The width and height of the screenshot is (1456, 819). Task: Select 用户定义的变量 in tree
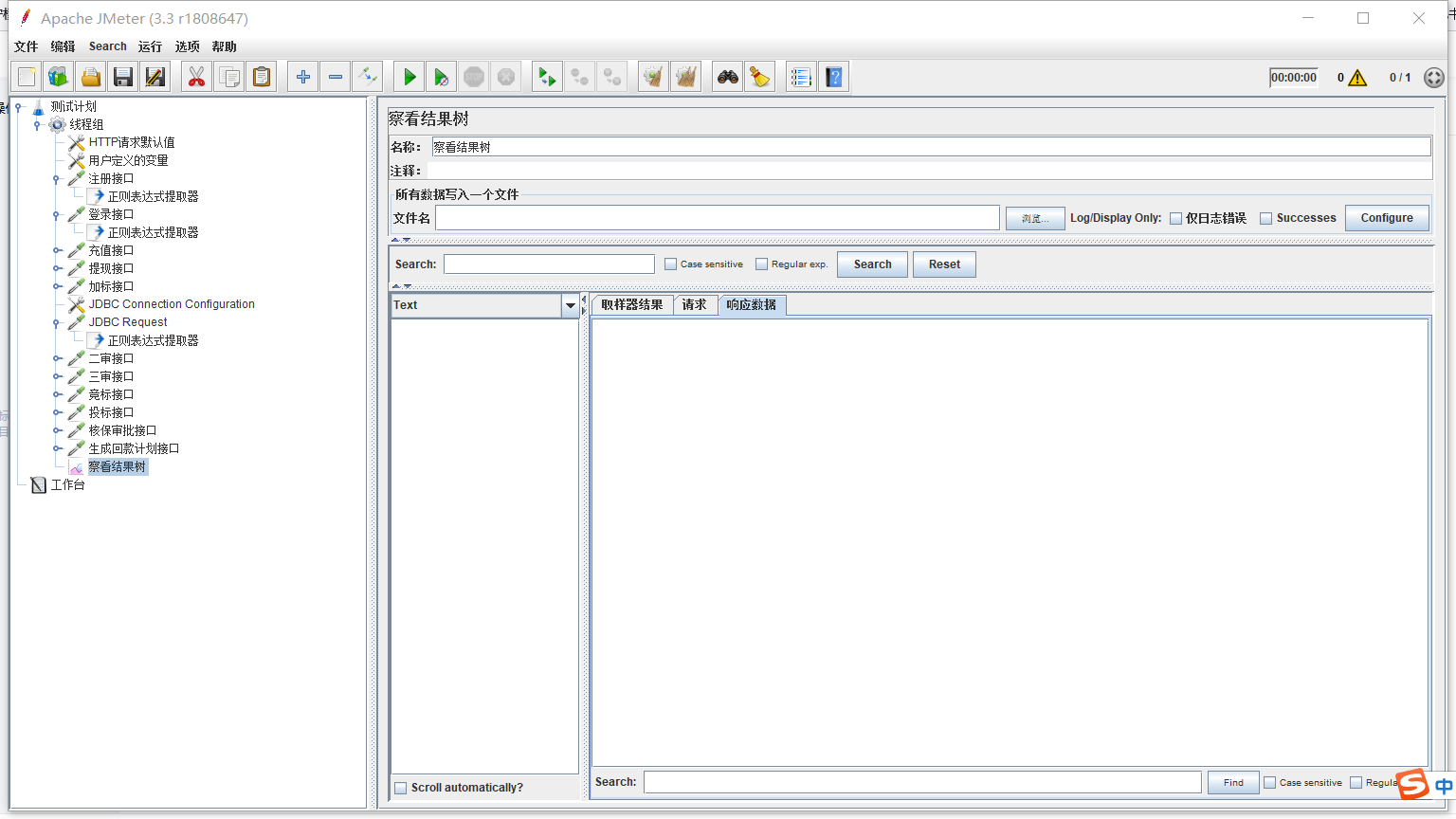coord(128,161)
